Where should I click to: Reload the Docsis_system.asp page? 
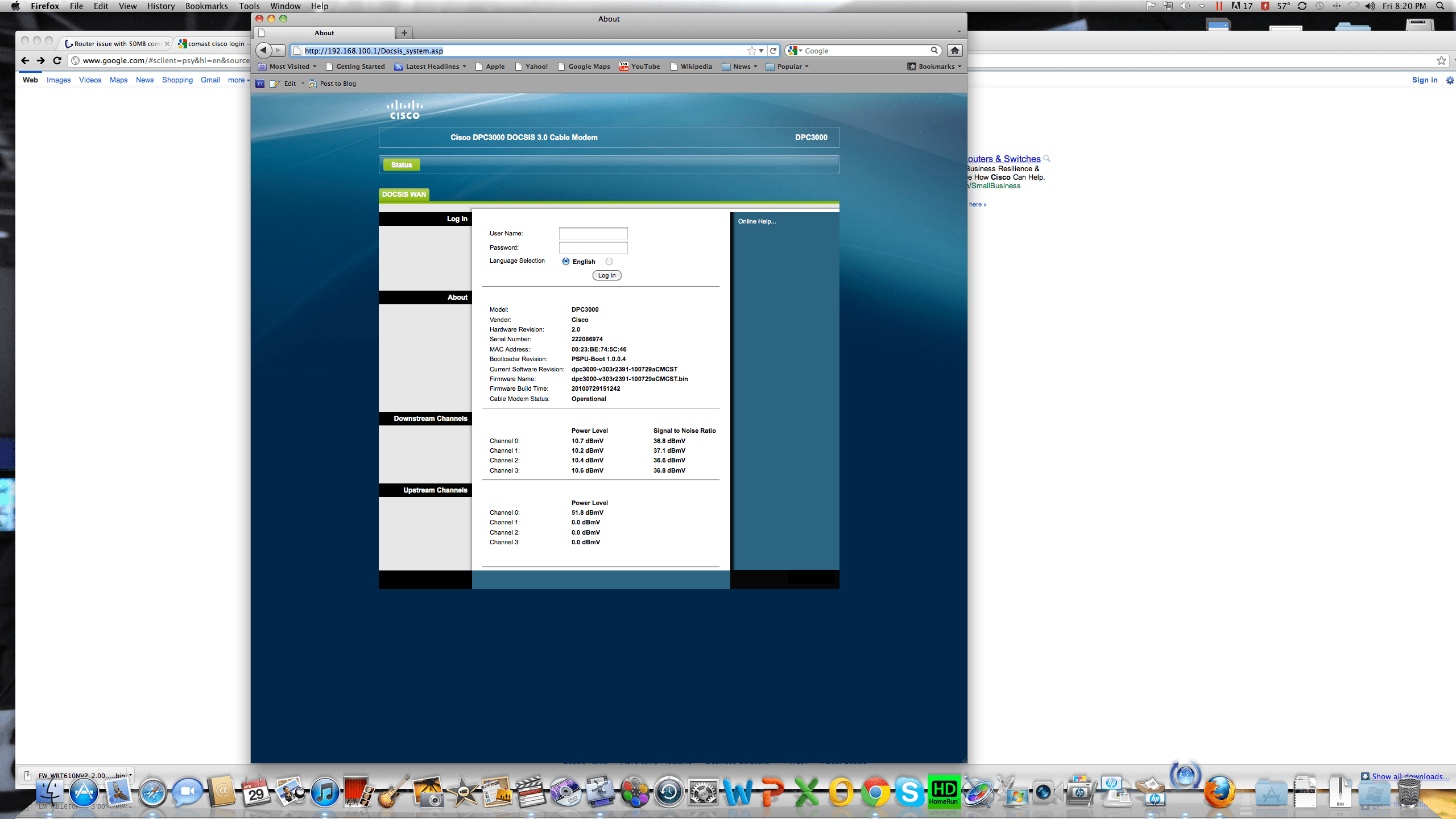pyautogui.click(x=773, y=51)
